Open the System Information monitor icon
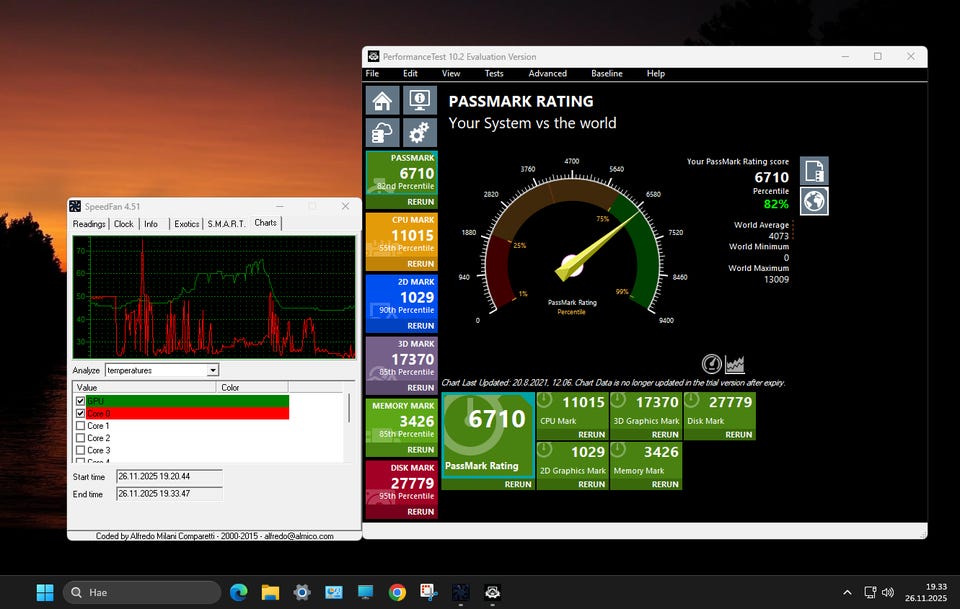 (x=419, y=101)
